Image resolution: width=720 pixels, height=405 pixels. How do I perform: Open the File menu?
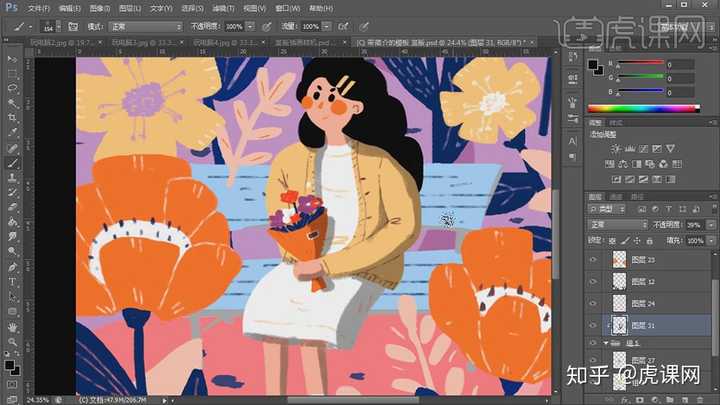pyautogui.click(x=38, y=8)
